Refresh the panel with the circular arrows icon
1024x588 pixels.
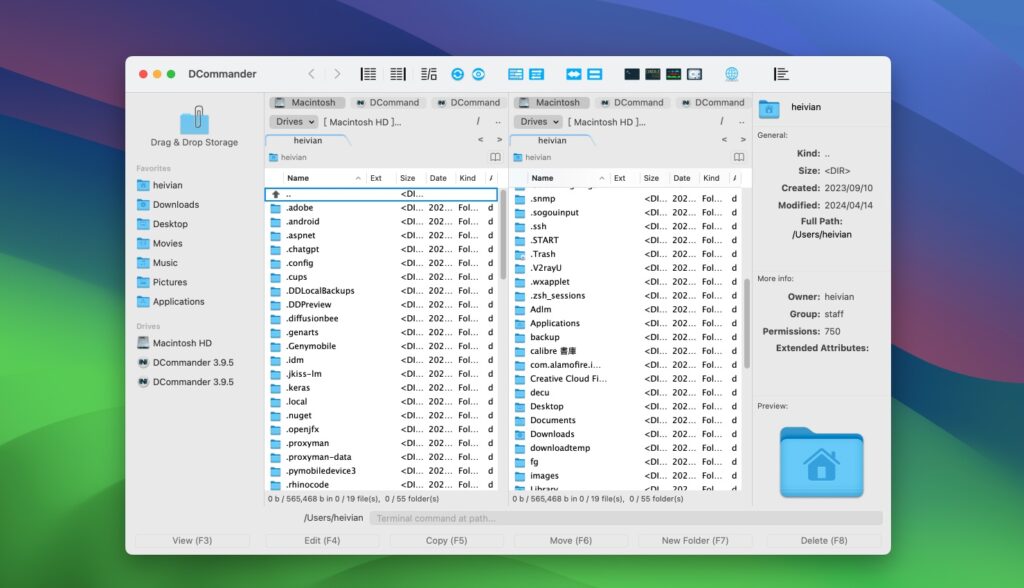pyautogui.click(x=457, y=73)
